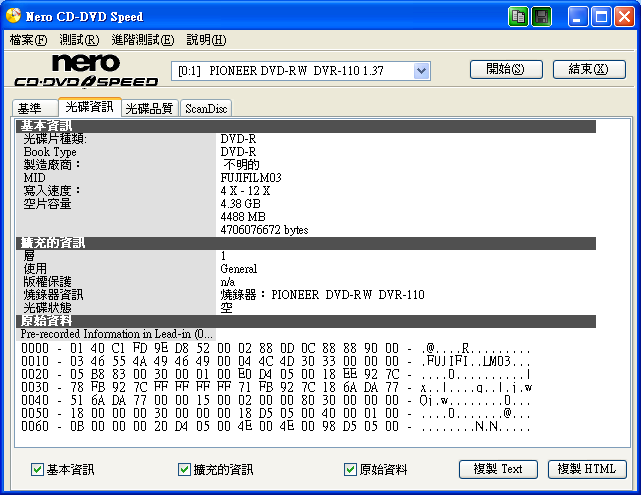Click the 層 label
The image size is (641, 495).
29,256
